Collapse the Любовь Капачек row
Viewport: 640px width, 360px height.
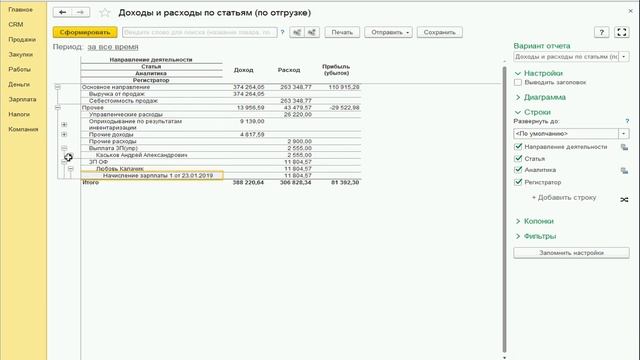pos(71,169)
